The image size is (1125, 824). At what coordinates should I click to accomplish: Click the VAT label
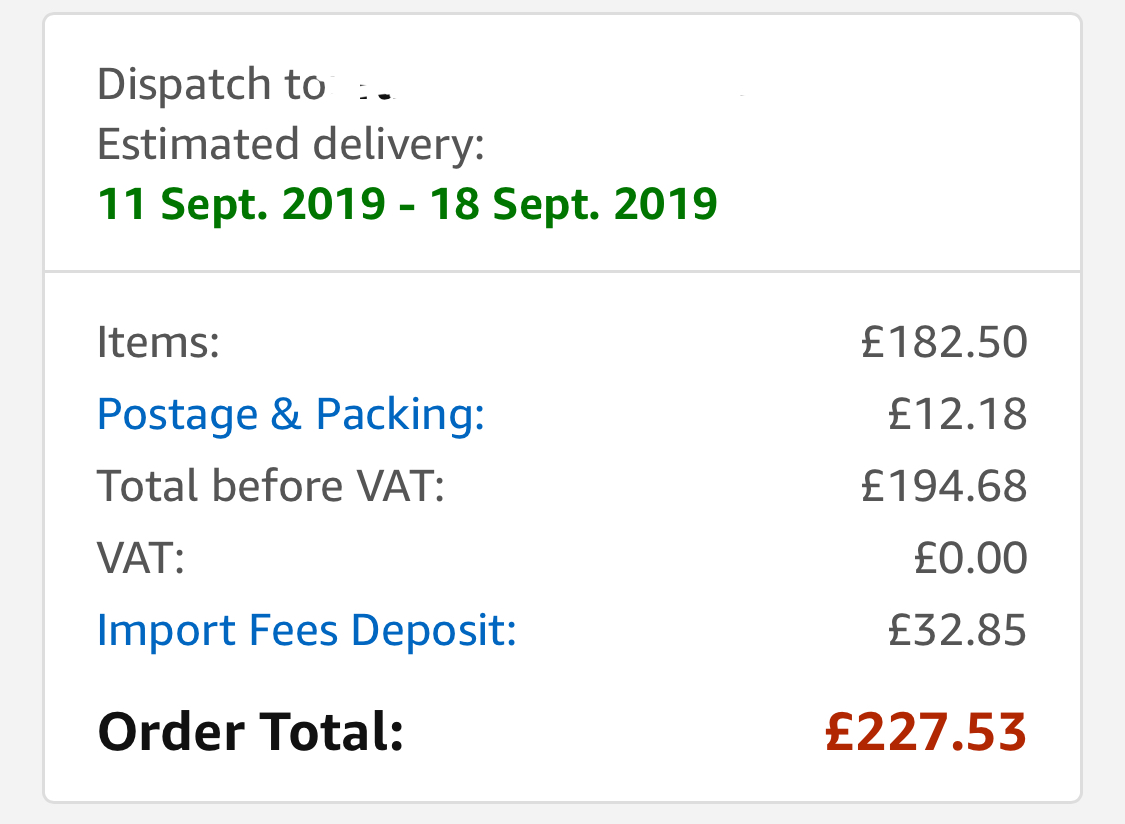(x=141, y=558)
